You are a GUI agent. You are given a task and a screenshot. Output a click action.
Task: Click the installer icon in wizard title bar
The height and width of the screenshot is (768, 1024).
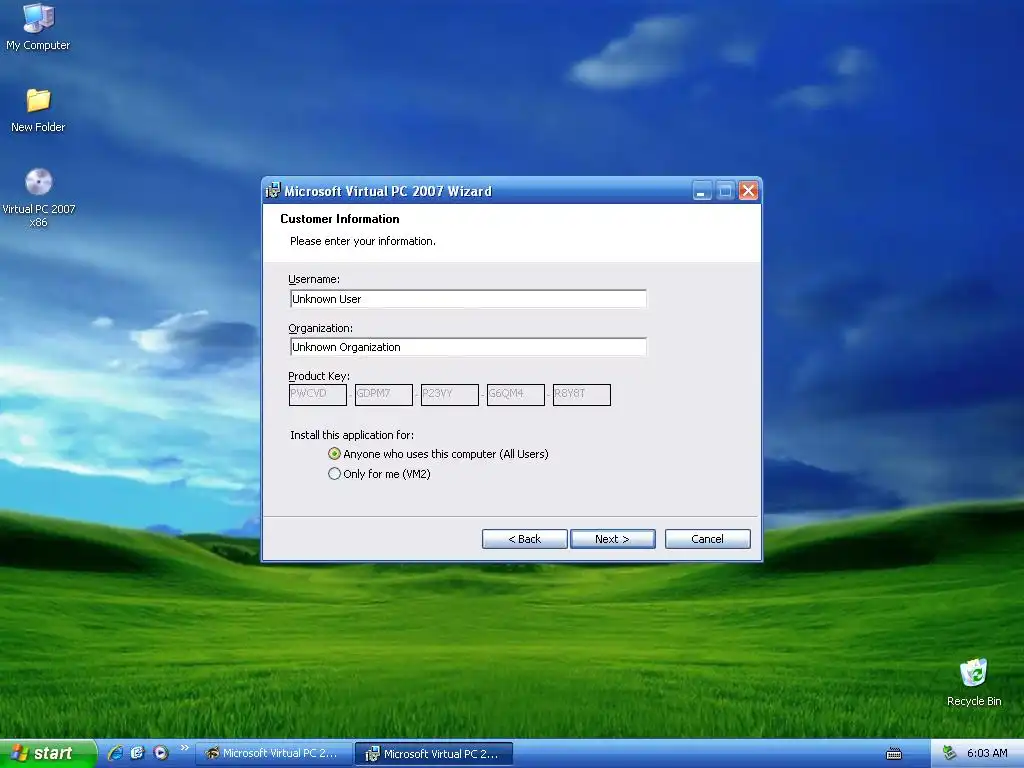[x=273, y=191]
